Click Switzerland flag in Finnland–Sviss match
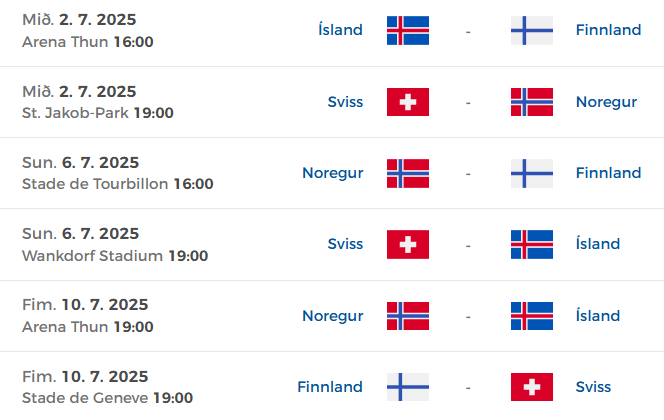 pos(532,387)
